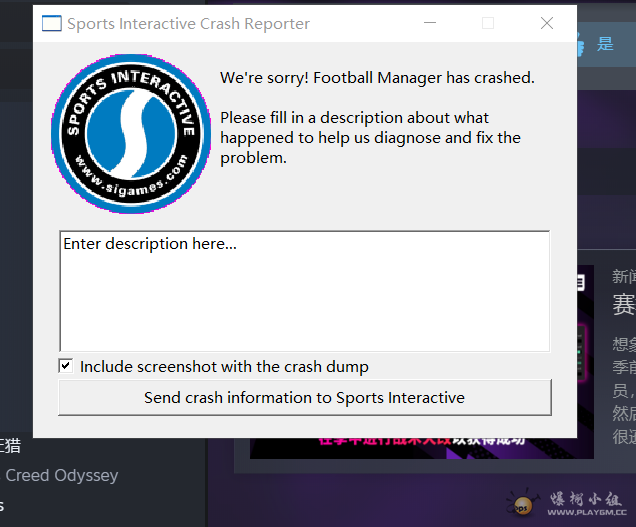Click the 是 button in the background Steam window
The image size is (636, 527).
605,44
